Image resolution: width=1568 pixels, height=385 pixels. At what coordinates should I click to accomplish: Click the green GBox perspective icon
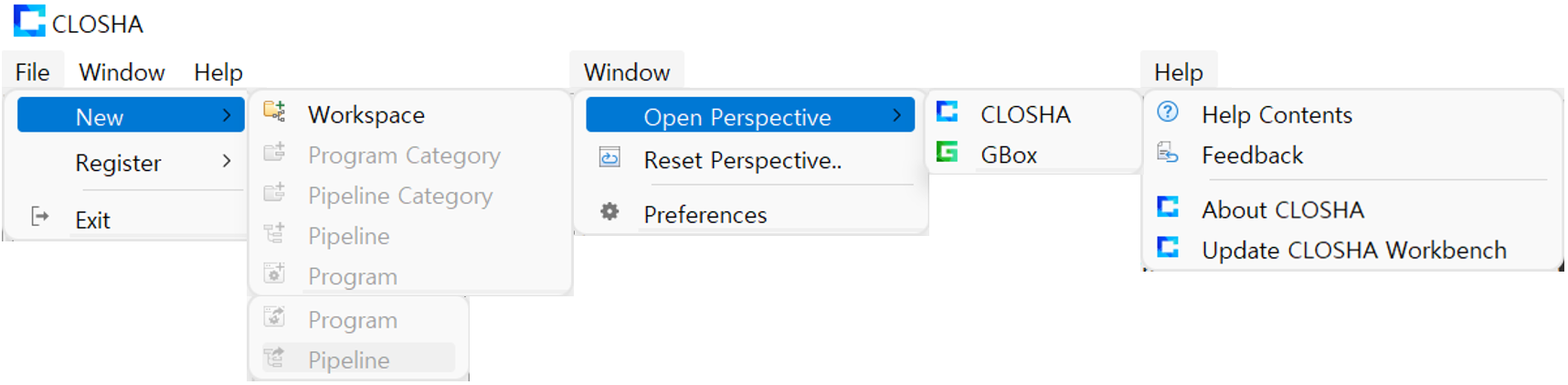click(948, 152)
